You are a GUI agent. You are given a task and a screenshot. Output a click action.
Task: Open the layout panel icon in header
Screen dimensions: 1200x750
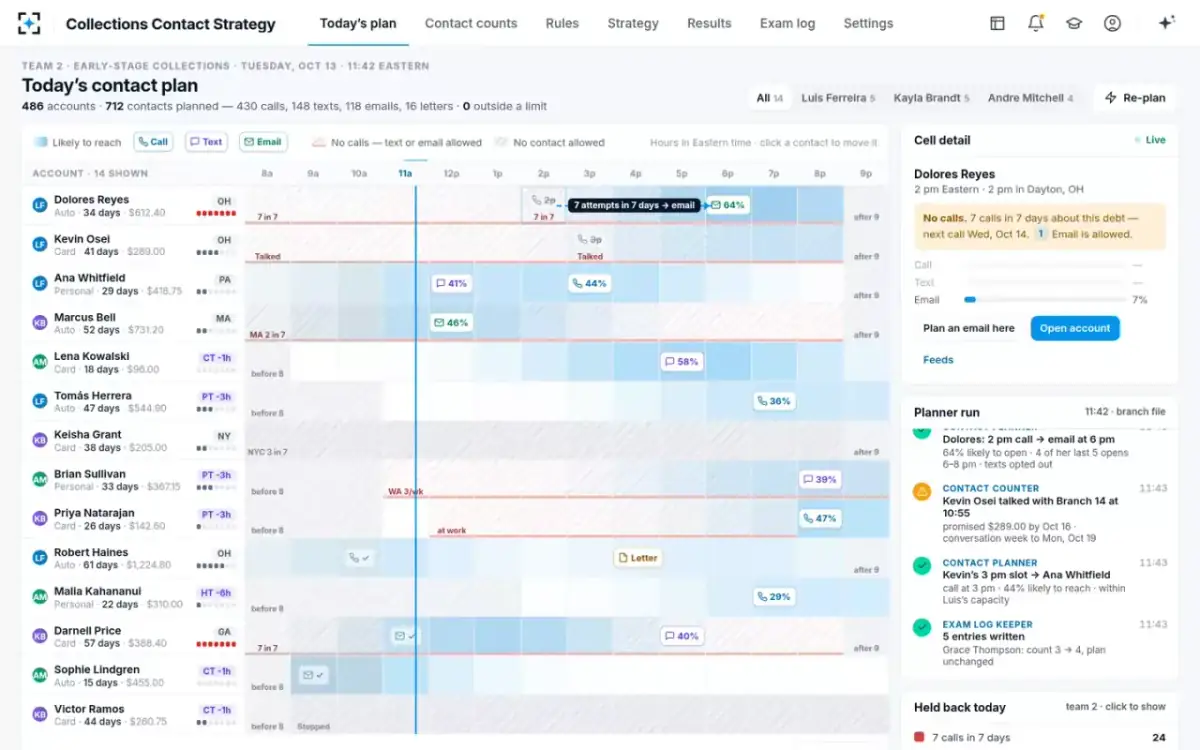click(x=997, y=23)
